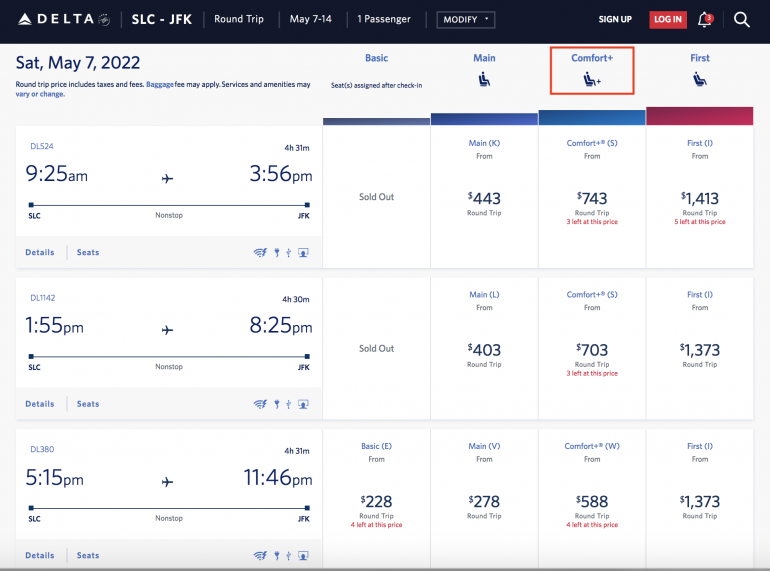
Task: Click the Delta logo
Action: [x=62, y=19]
